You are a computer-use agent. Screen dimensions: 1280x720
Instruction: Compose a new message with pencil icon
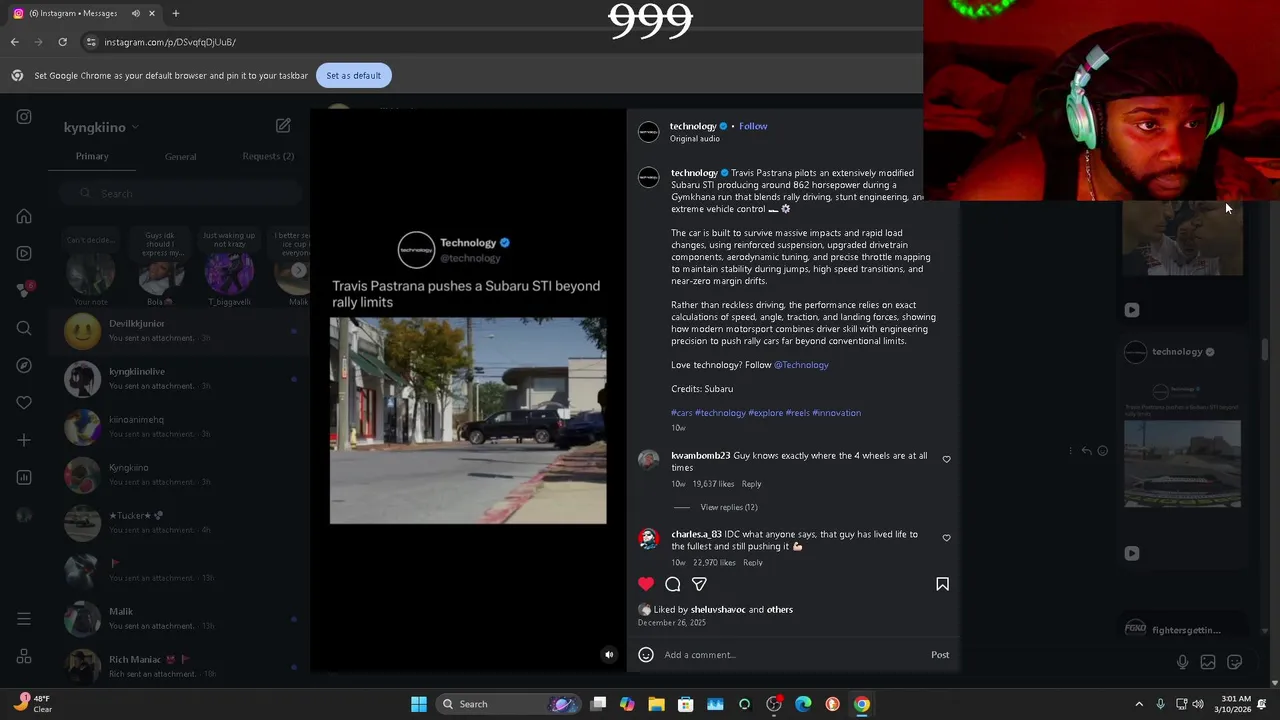tap(283, 126)
